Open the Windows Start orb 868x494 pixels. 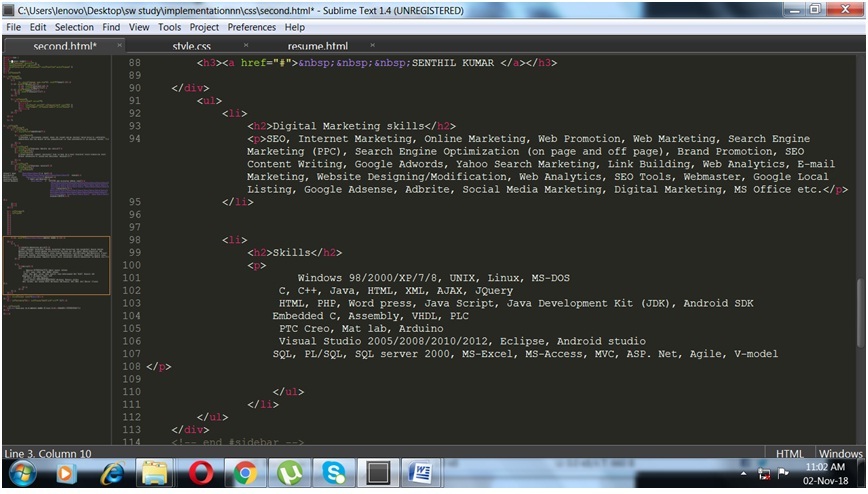pos(23,474)
